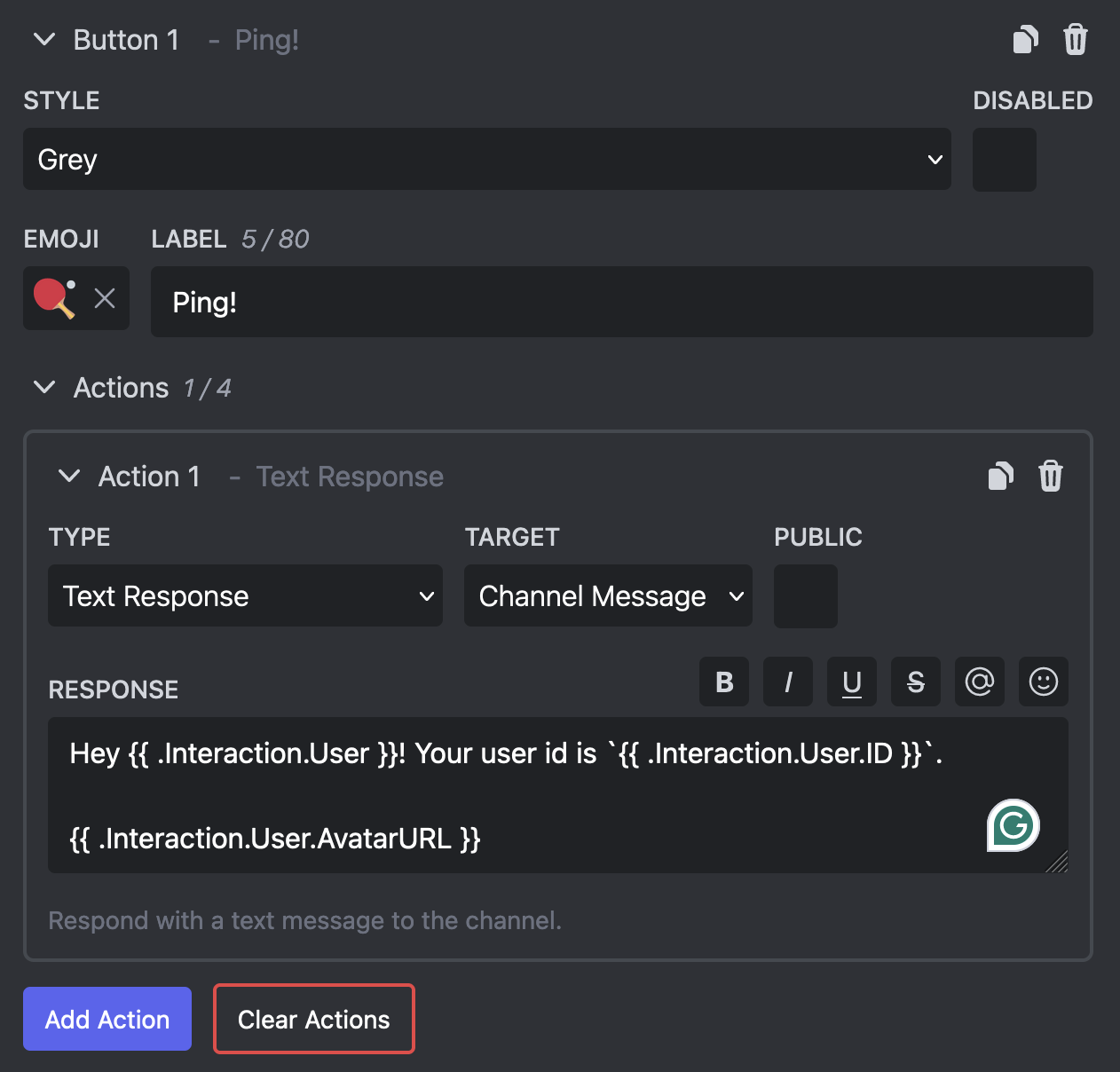Image resolution: width=1120 pixels, height=1072 pixels.
Task: Apply strikethrough formatting to the response
Action: [915, 682]
